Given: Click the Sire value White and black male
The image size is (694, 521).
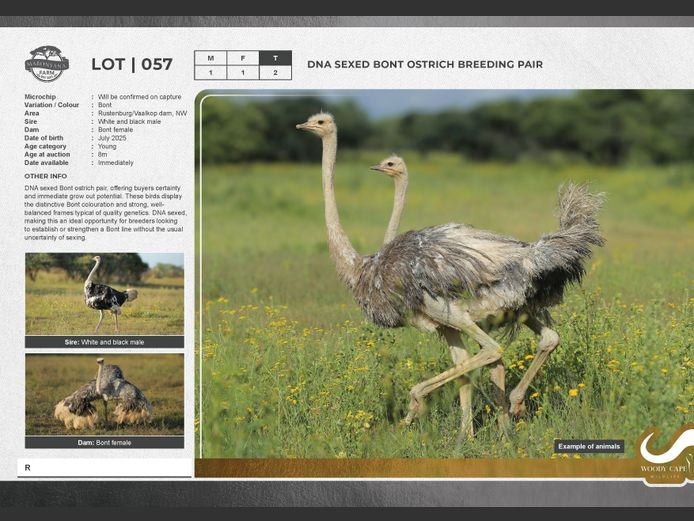Looking at the screenshot, I should tap(129, 121).
